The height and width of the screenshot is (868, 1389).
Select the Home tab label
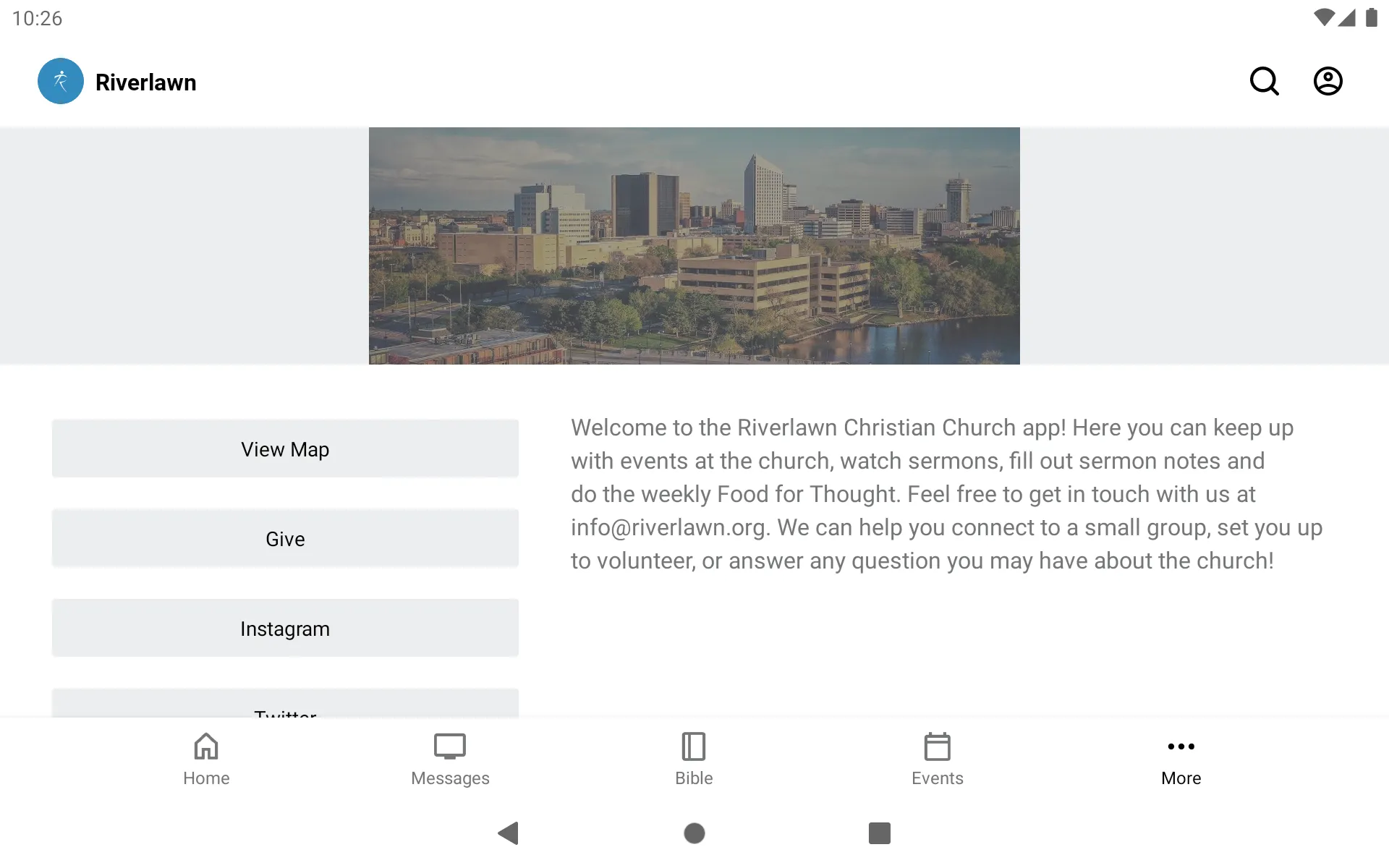click(205, 778)
